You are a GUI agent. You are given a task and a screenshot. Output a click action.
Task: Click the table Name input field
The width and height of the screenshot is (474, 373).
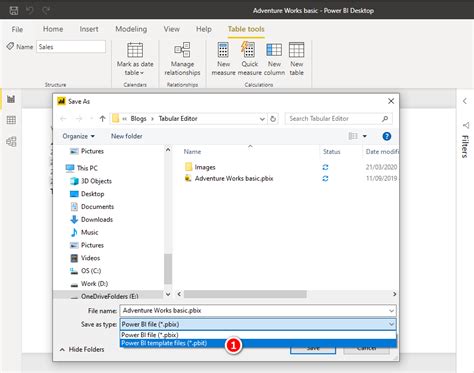pyautogui.click(x=71, y=47)
